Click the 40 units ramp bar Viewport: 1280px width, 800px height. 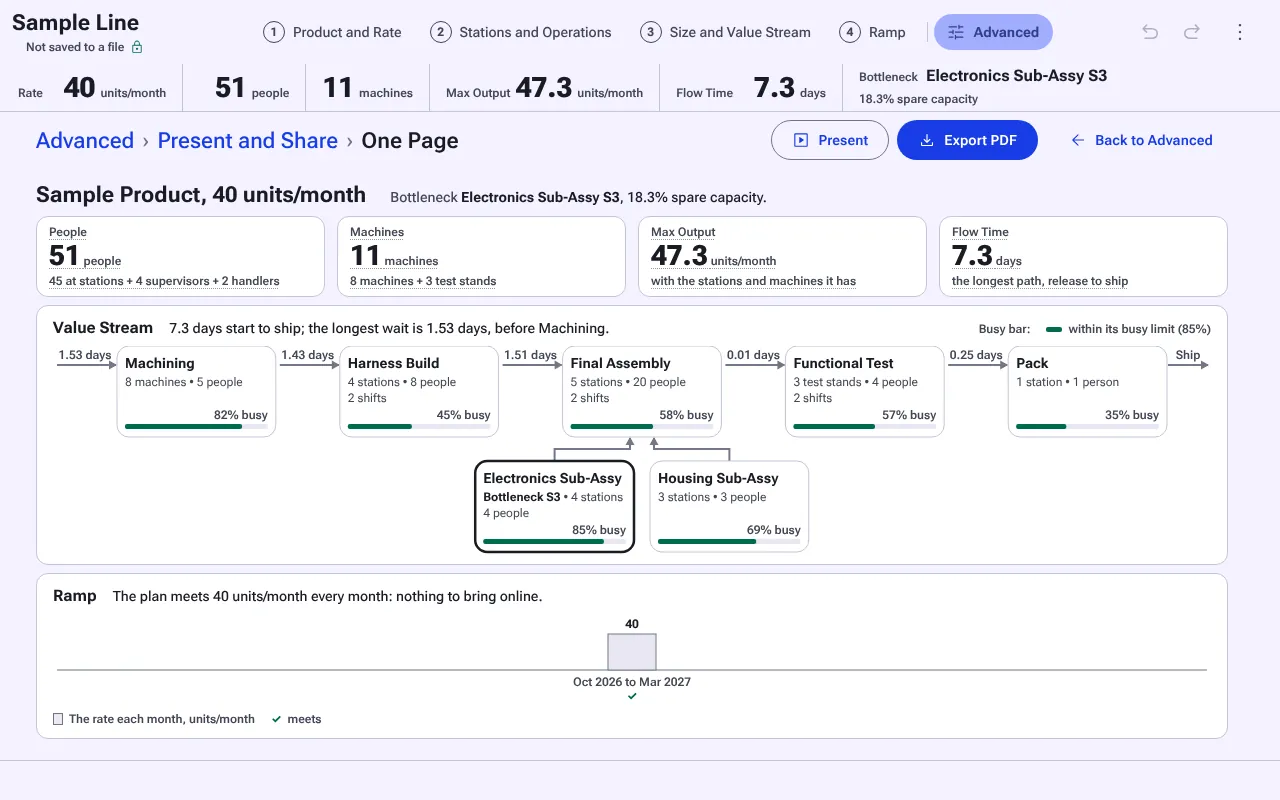[x=632, y=652]
